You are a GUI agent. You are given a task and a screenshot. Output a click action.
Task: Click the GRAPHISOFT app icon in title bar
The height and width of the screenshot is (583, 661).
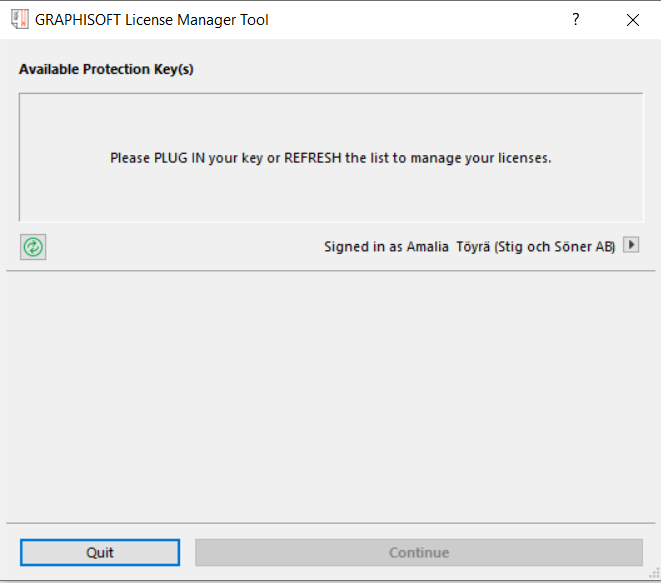pyautogui.click(x=19, y=19)
